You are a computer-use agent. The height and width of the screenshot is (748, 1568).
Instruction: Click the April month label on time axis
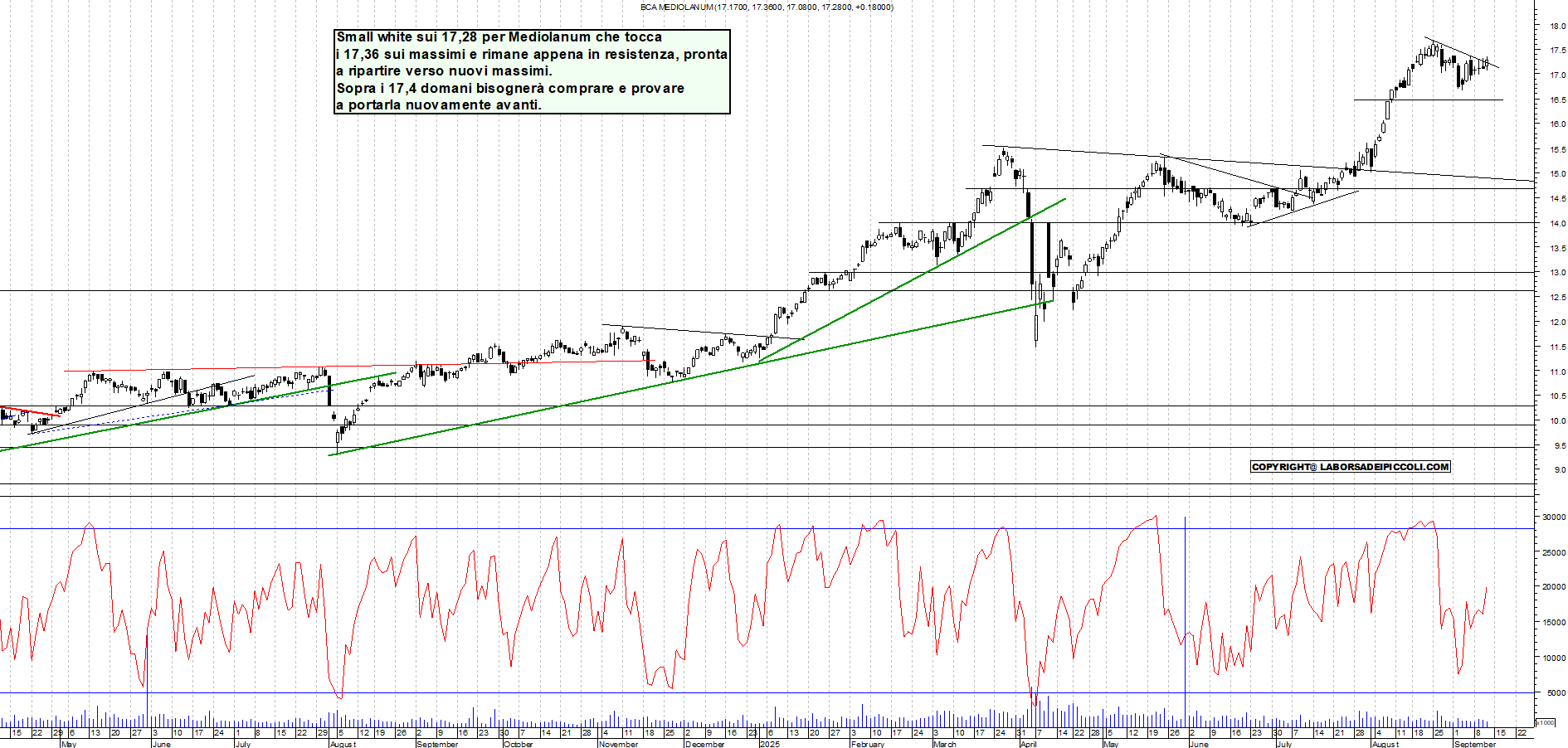pyautogui.click(x=1029, y=744)
